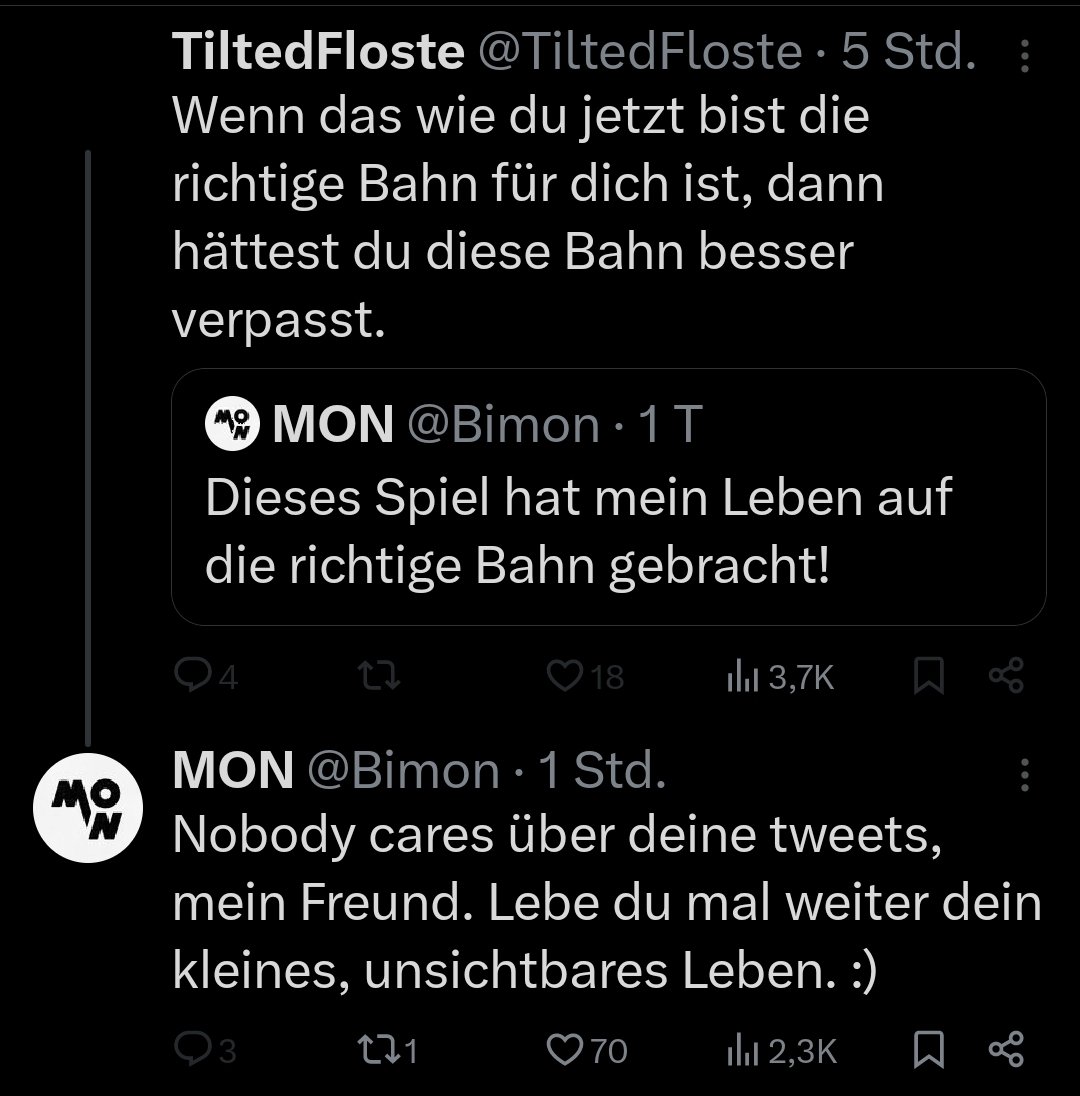
Task: Retweet TiltedFloste's tweet
Action: [x=379, y=676]
